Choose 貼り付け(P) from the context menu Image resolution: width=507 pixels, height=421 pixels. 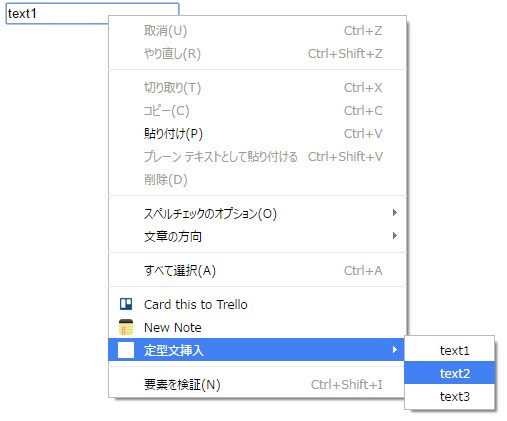click(257, 134)
